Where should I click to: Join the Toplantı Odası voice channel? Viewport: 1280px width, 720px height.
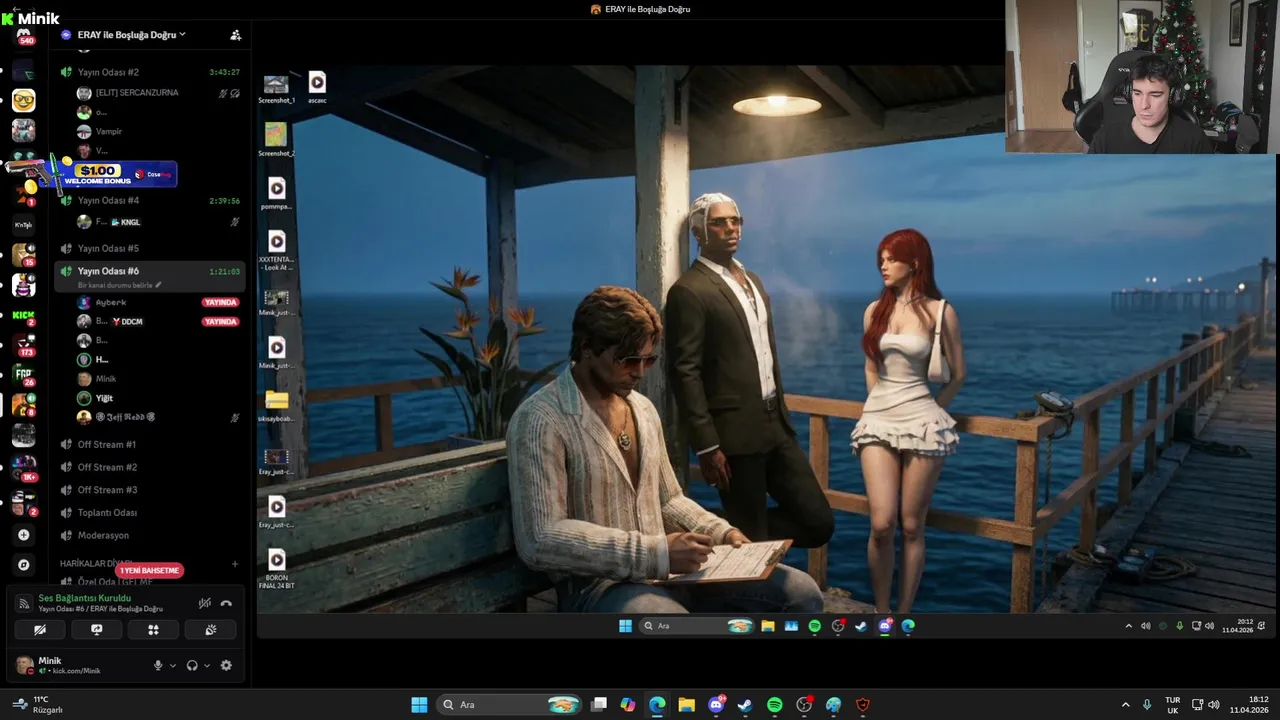pos(150,513)
